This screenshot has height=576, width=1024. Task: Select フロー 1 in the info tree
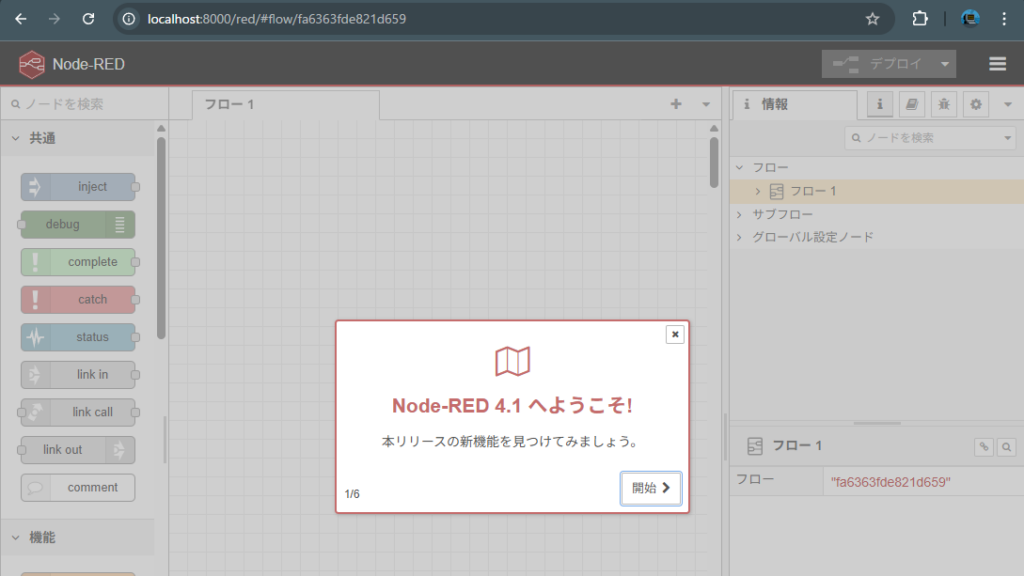813,191
